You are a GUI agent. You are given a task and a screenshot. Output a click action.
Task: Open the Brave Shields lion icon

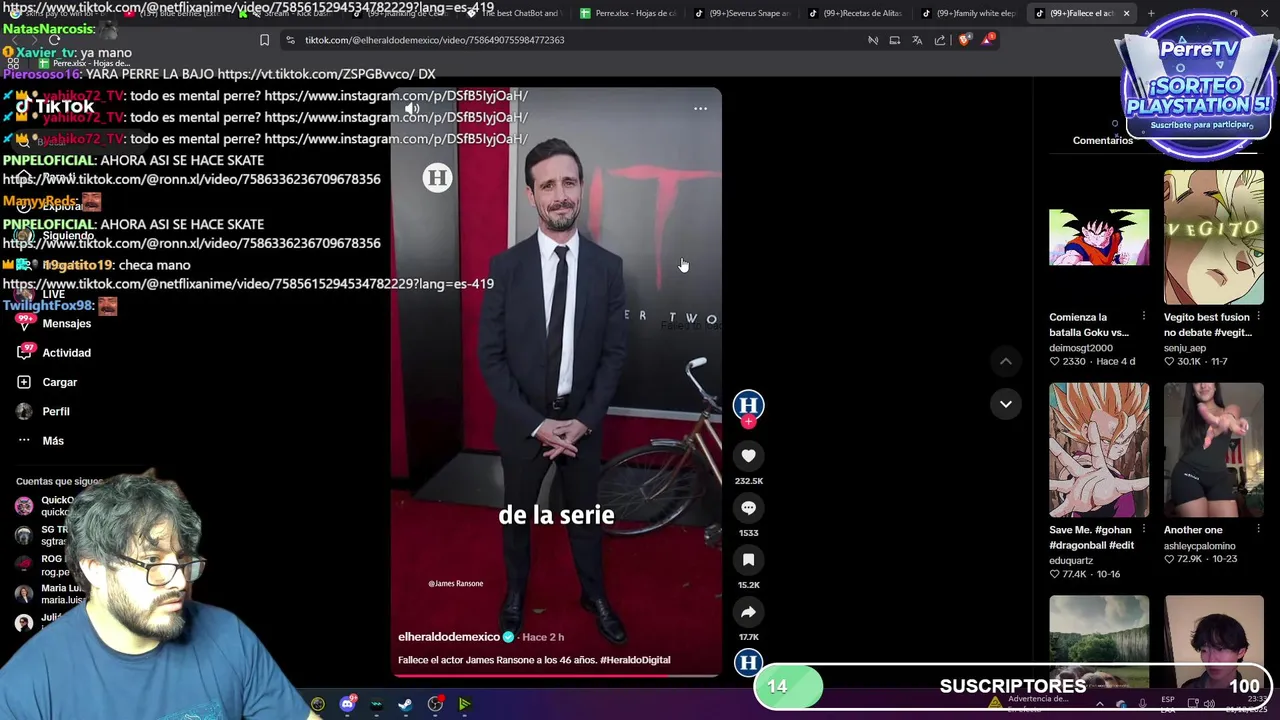963,40
